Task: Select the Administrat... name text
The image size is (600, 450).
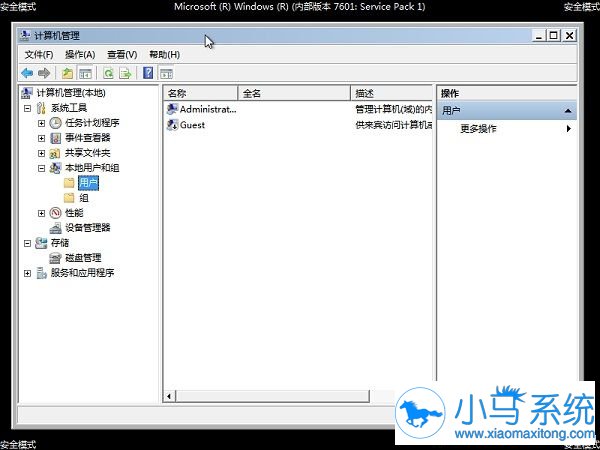Action: 208,109
